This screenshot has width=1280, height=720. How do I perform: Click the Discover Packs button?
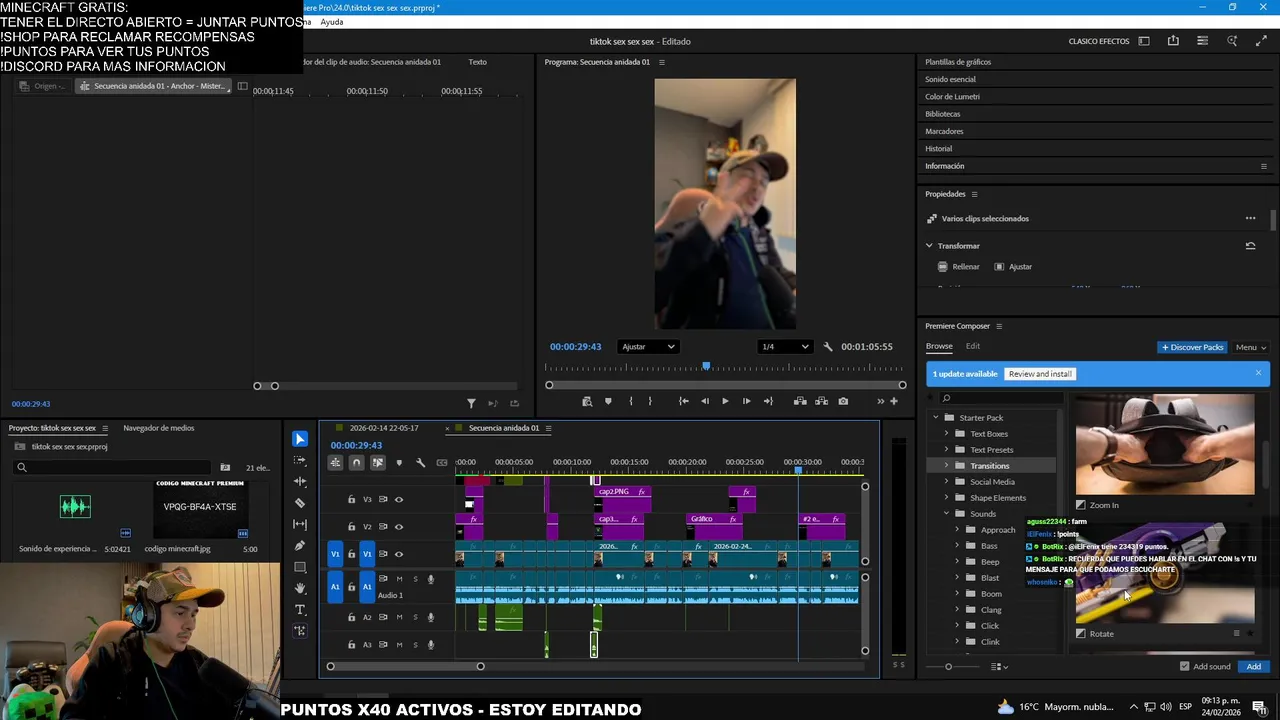tap(1192, 347)
